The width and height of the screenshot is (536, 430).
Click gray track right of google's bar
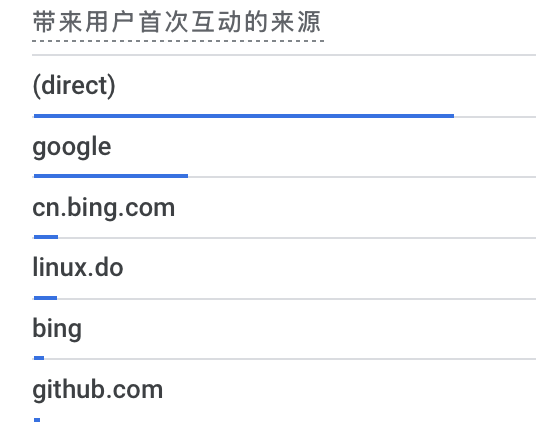tap(362, 177)
